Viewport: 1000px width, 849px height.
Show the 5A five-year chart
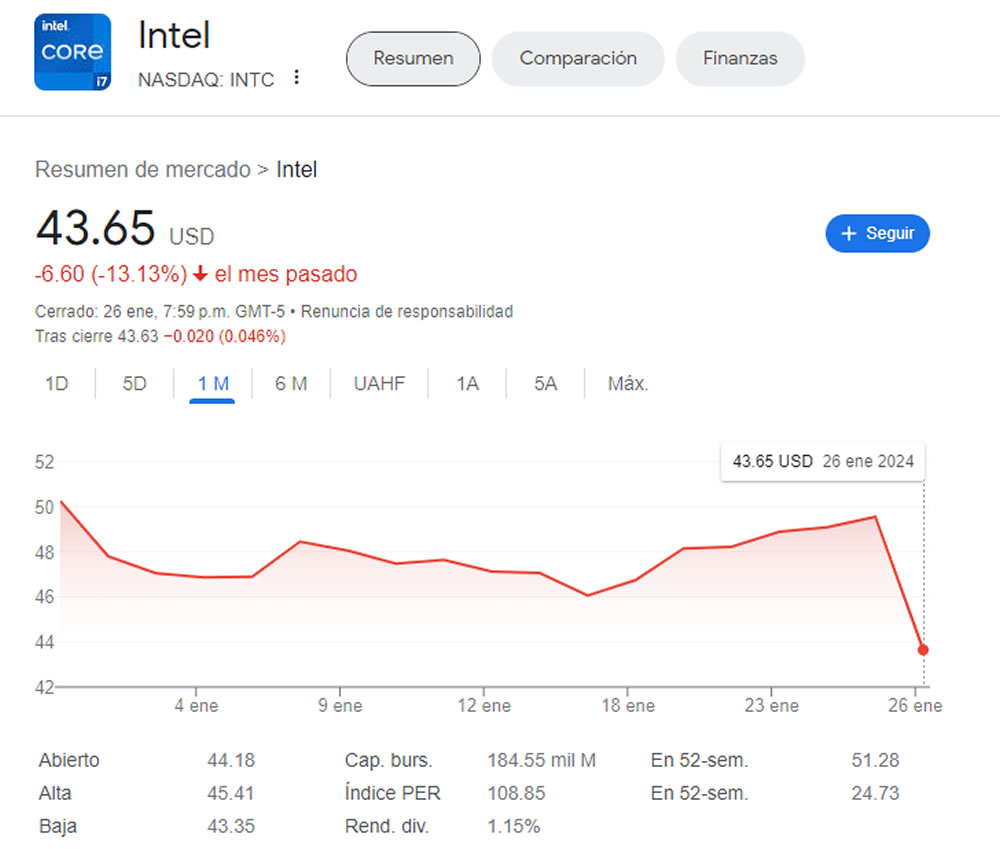(x=545, y=384)
